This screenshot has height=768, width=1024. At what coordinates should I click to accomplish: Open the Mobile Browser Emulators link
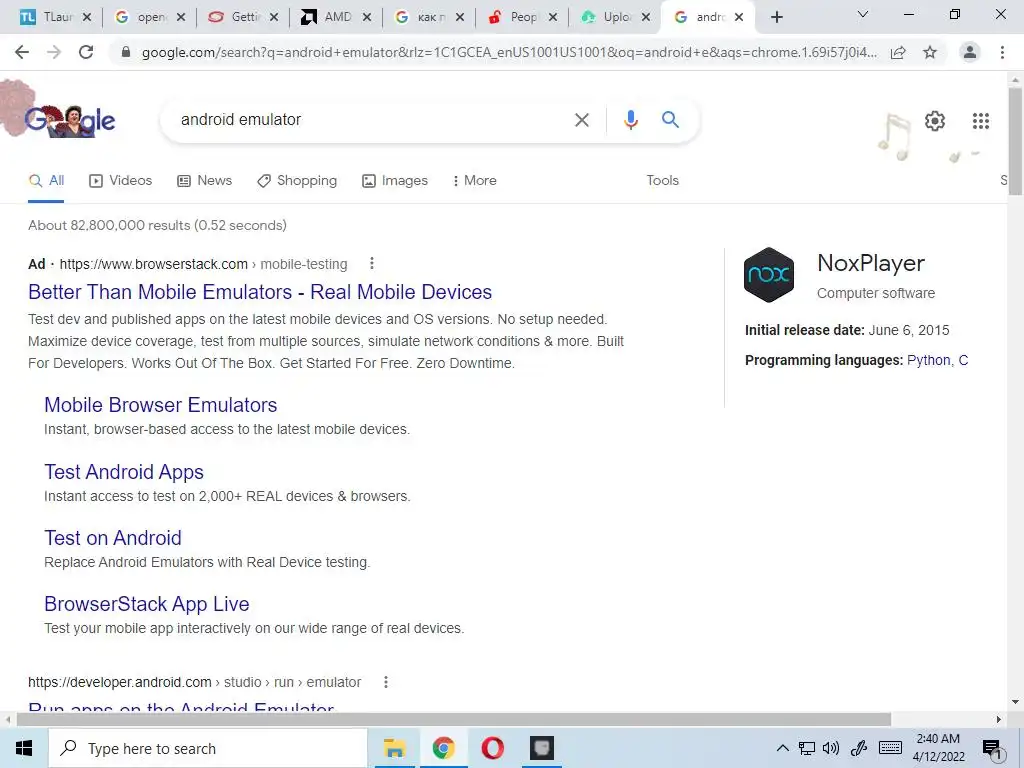[161, 405]
